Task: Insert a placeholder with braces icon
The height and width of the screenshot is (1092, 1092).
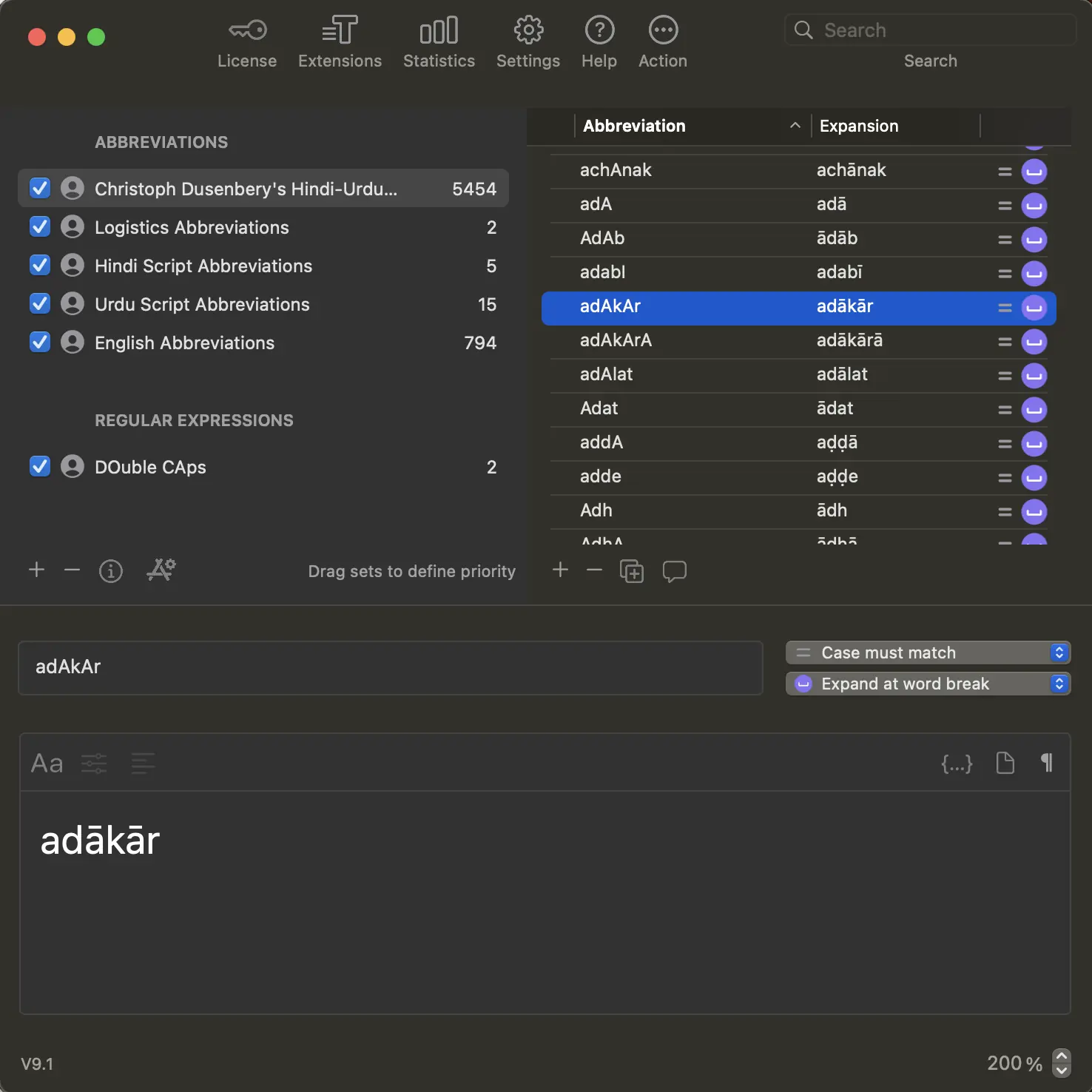Action: pos(957,763)
